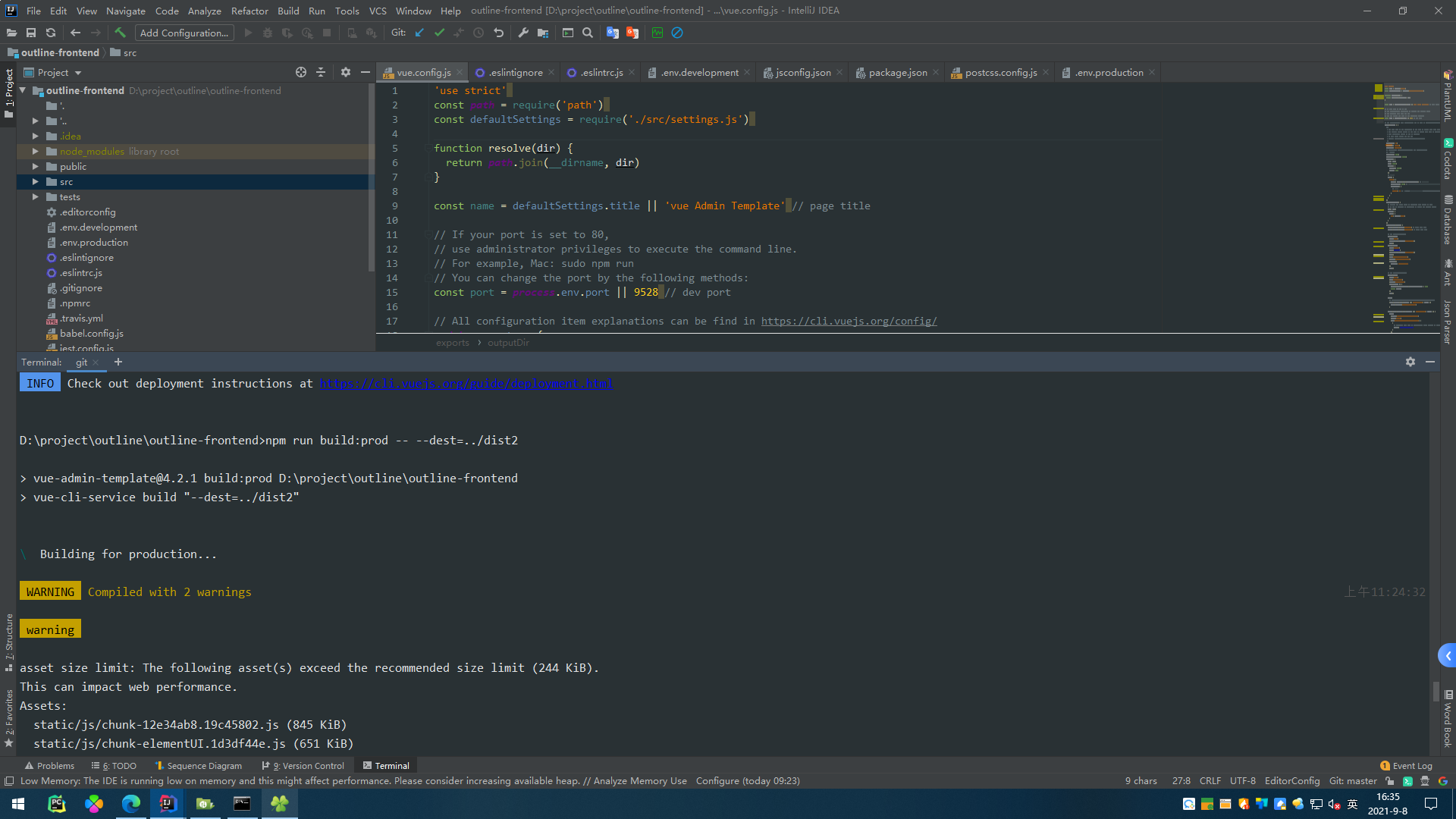Open the cli.vuejs.org/config link in editor

point(849,322)
